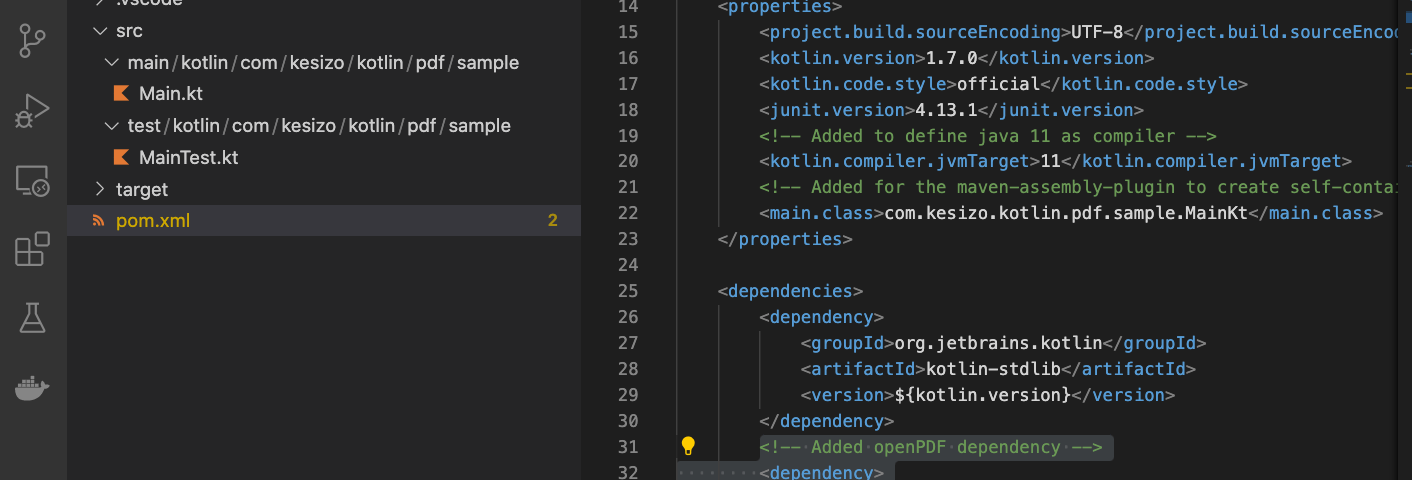Click the 'main' path segment in the folder row
1412x480 pixels.
point(148,63)
